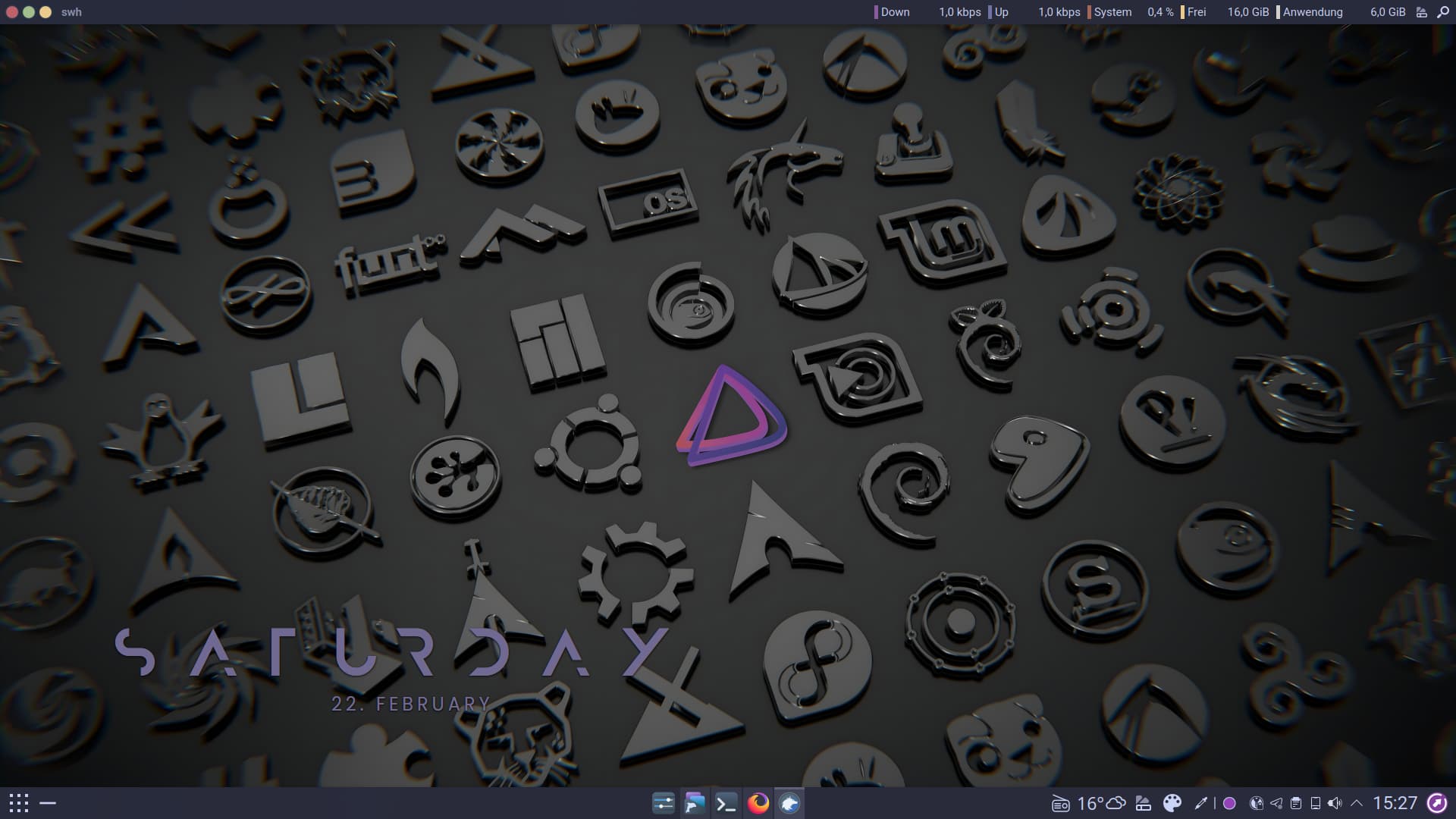Click the SATURDAY day widget text

(392, 652)
